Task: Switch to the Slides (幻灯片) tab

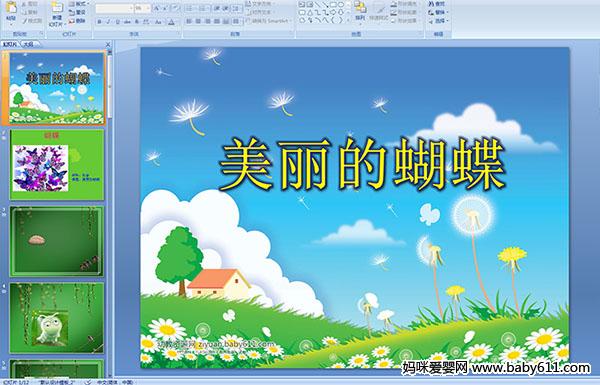Action: [10, 44]
